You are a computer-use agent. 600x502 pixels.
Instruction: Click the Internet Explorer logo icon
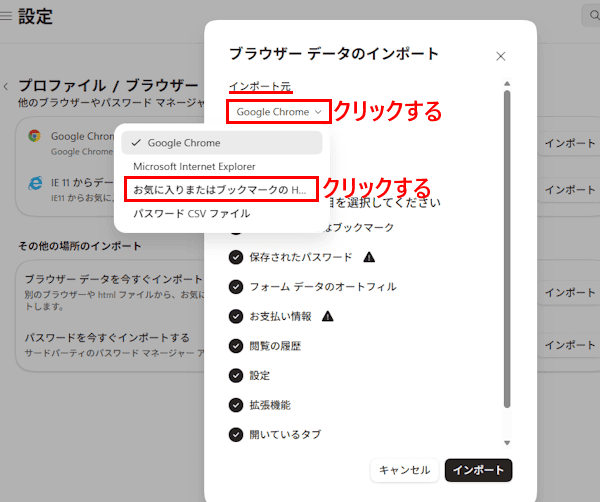pyautogui.click(x=35, y=183)
